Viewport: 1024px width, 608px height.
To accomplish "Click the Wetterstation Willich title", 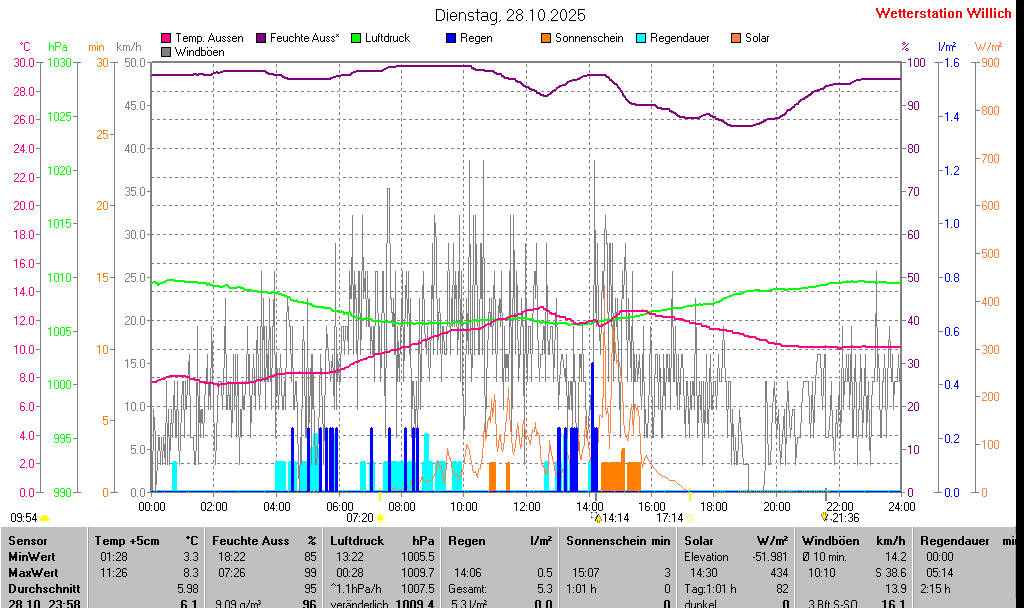I will pyautogui.click(x=943, y=14).
